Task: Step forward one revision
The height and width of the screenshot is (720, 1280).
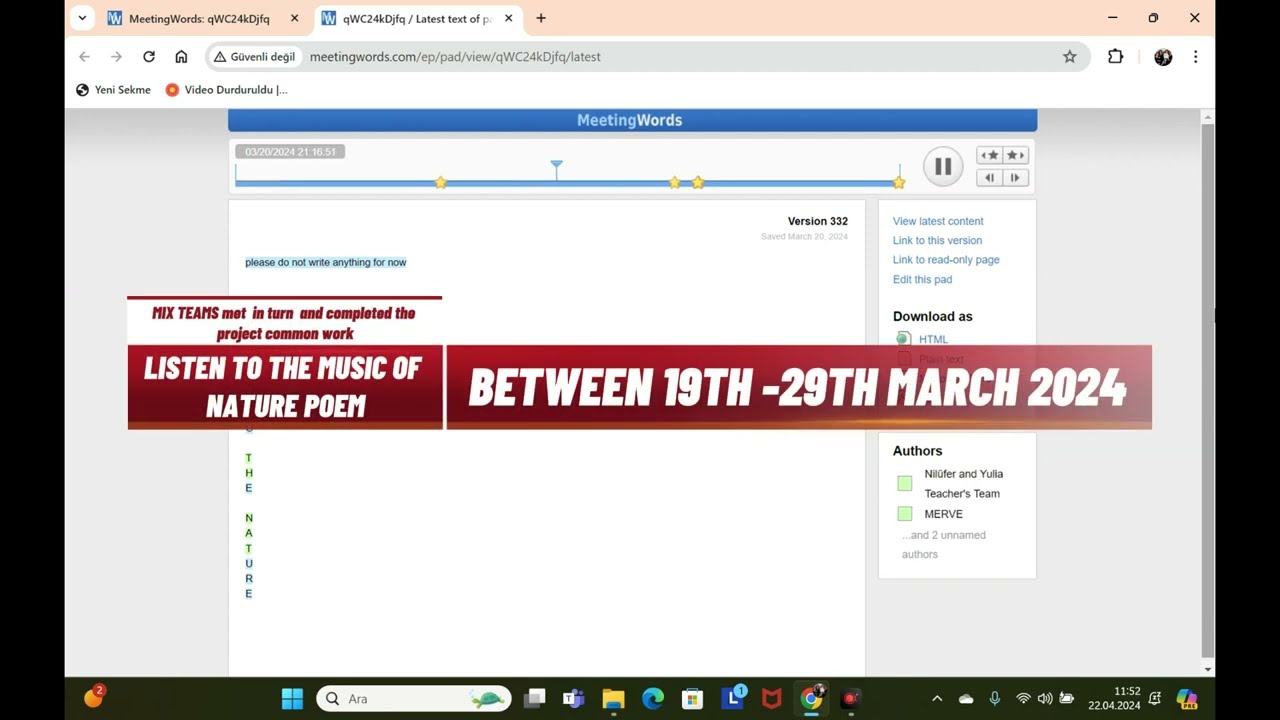Action: [x=1016, y=178]
